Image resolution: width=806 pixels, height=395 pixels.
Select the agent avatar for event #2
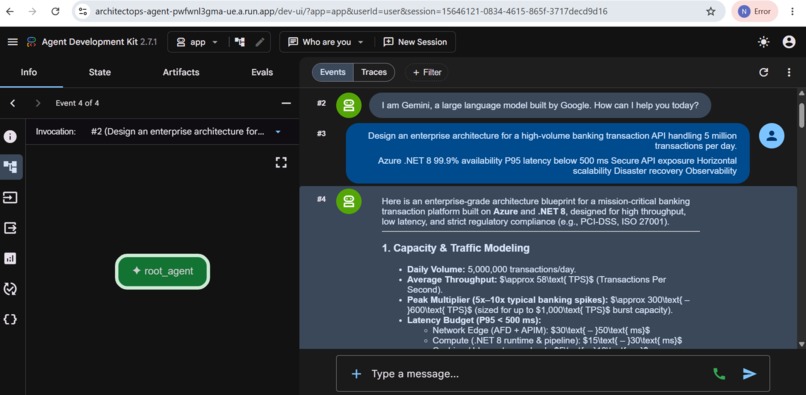click(349, 105)
